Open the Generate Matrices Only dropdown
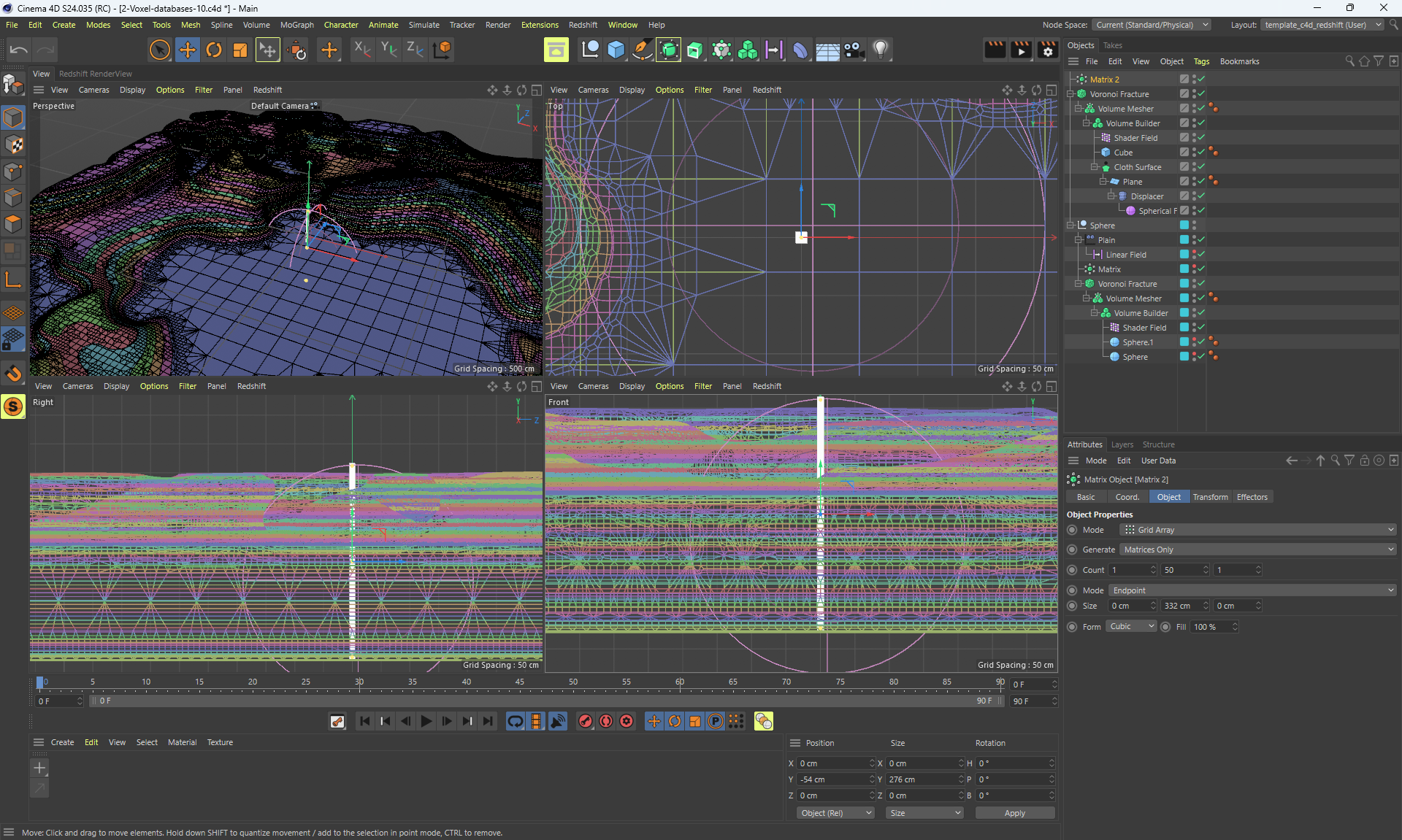The width and height of the screenshot is (1402, 840). coord(1257,550)
